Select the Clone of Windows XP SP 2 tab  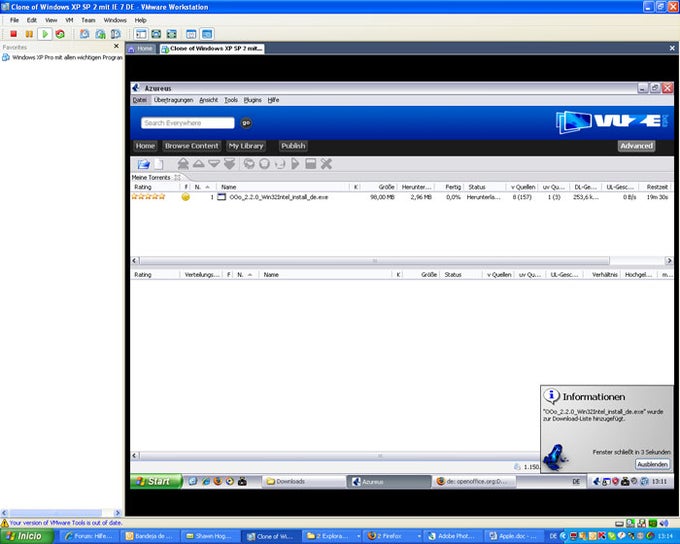pyautogui.click(x=212, y=49)
